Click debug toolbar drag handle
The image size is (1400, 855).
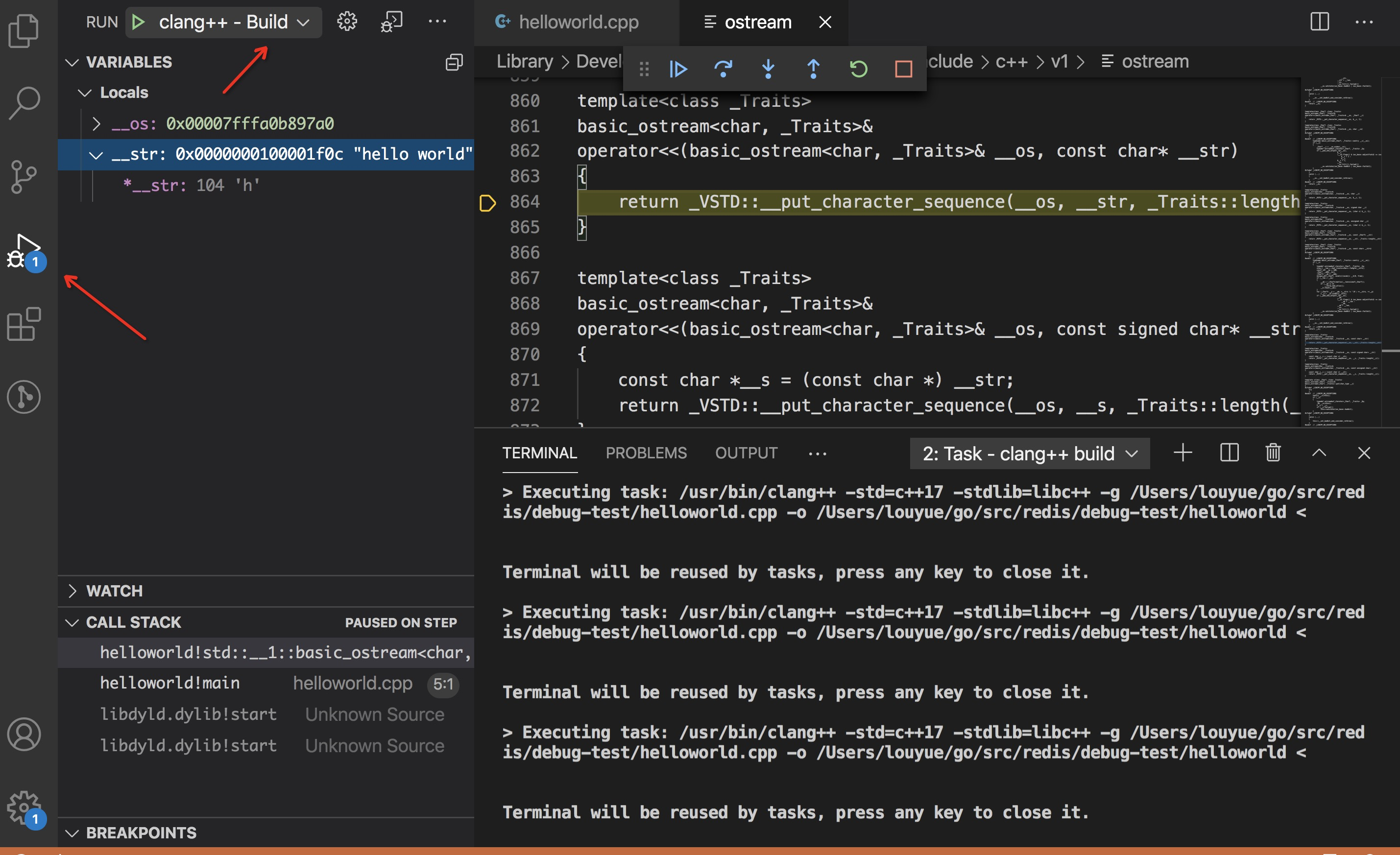point(644,70)
